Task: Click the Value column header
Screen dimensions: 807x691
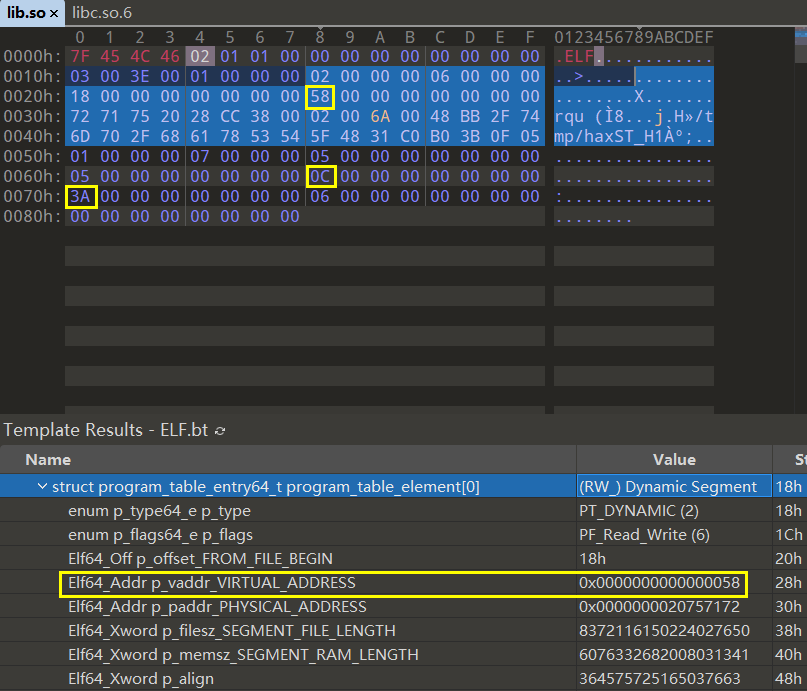Action: 673,460
